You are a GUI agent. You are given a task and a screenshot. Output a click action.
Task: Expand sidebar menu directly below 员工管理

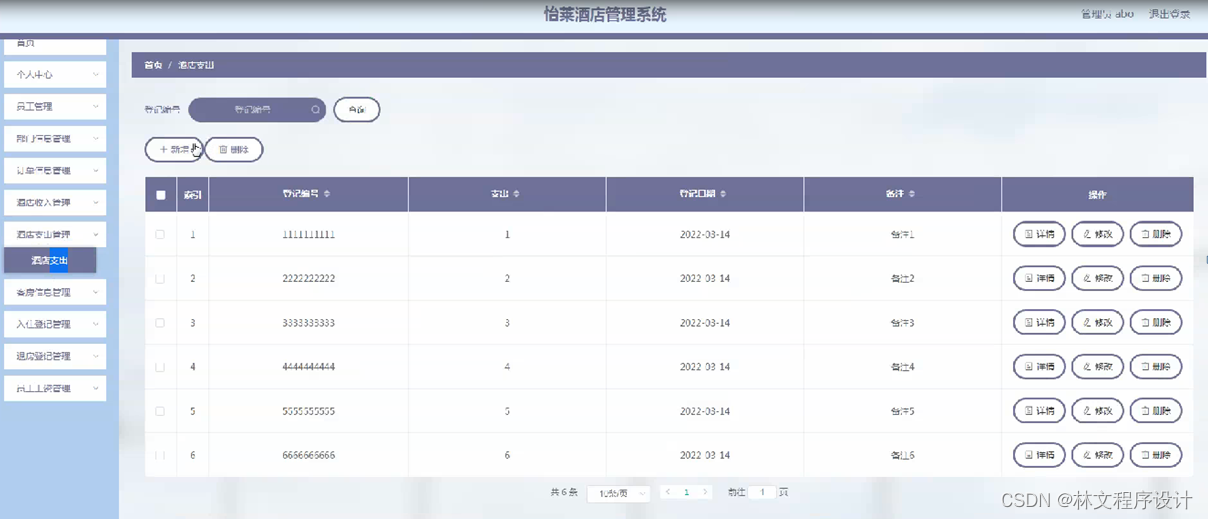click(x=55, y=138)
